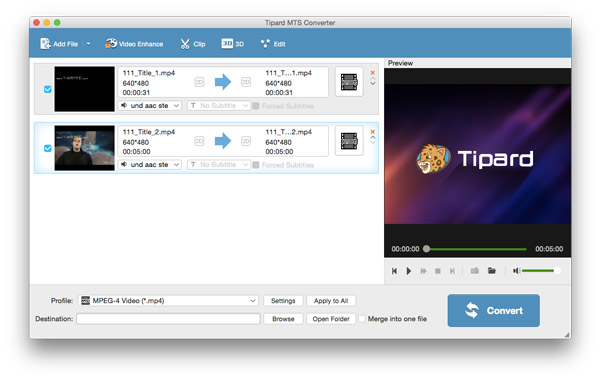Open the Add File dropdown arrow

[x=88, y=44]
